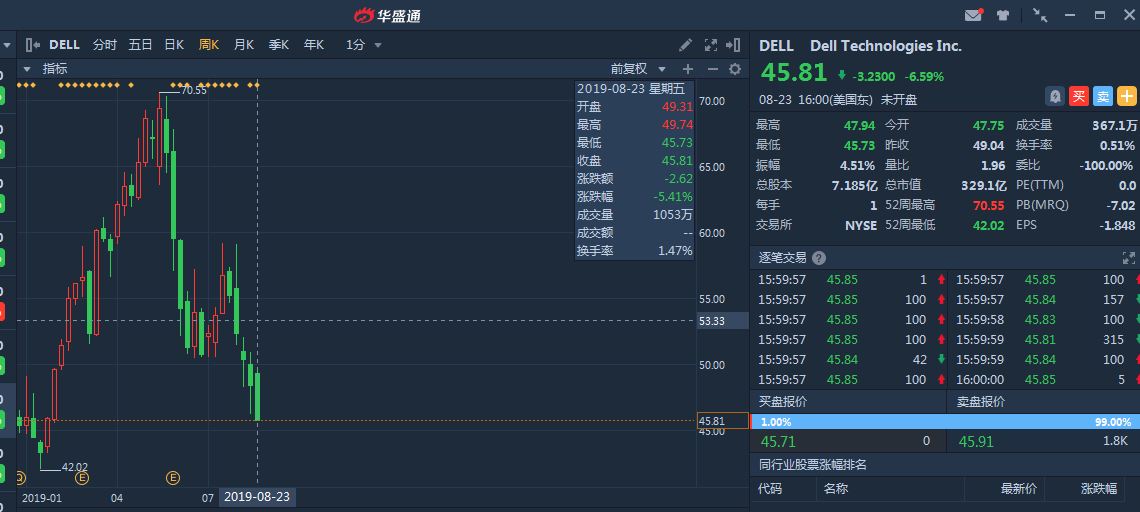Click the red 买 buy button
The width and height of the screenshot is (1140, 512).
[x=1079, y=96]
